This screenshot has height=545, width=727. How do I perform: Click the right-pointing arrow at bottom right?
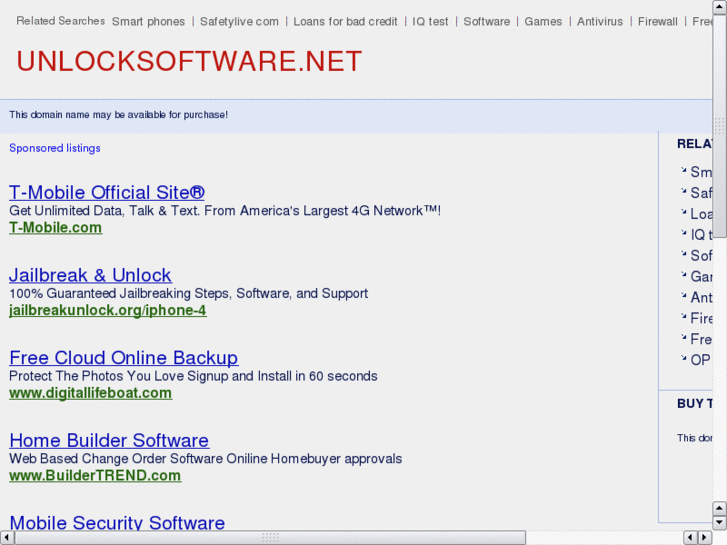pos(705,538)
